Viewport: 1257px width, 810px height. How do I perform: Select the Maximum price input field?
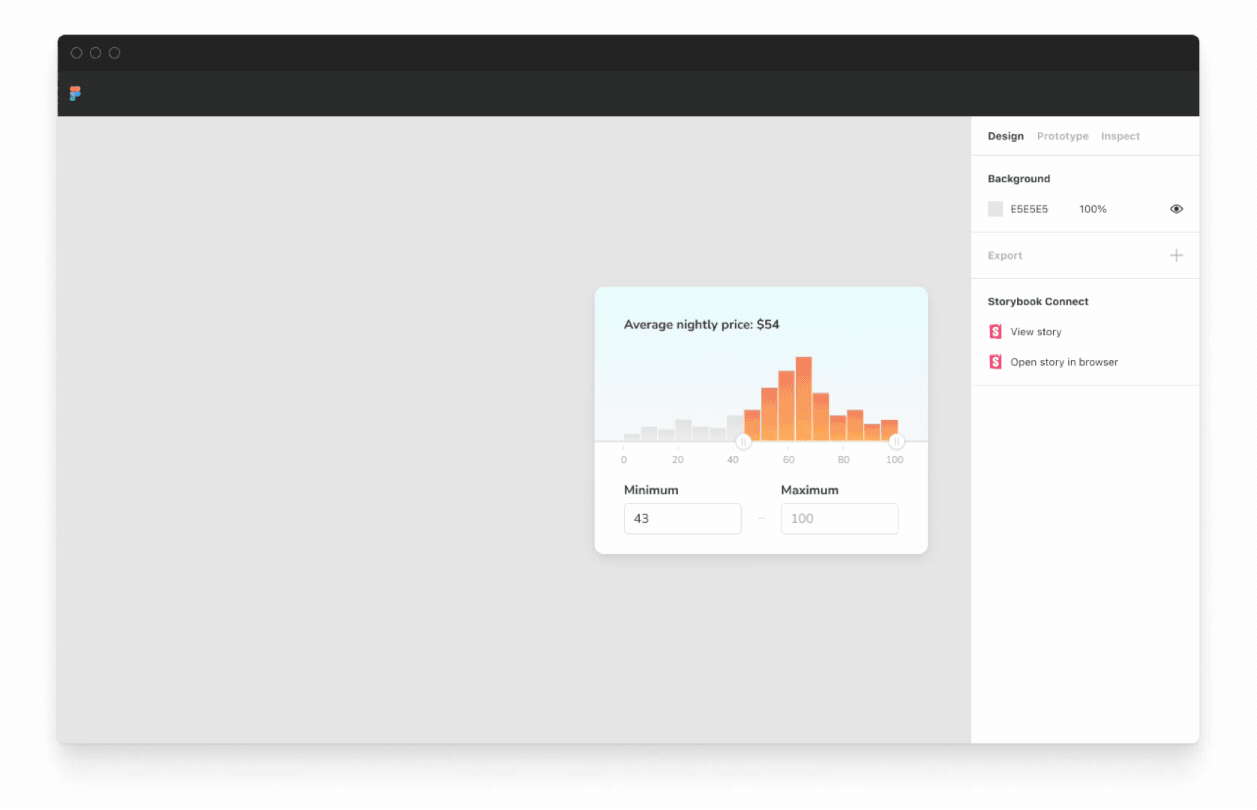click(x=839, y=518)
